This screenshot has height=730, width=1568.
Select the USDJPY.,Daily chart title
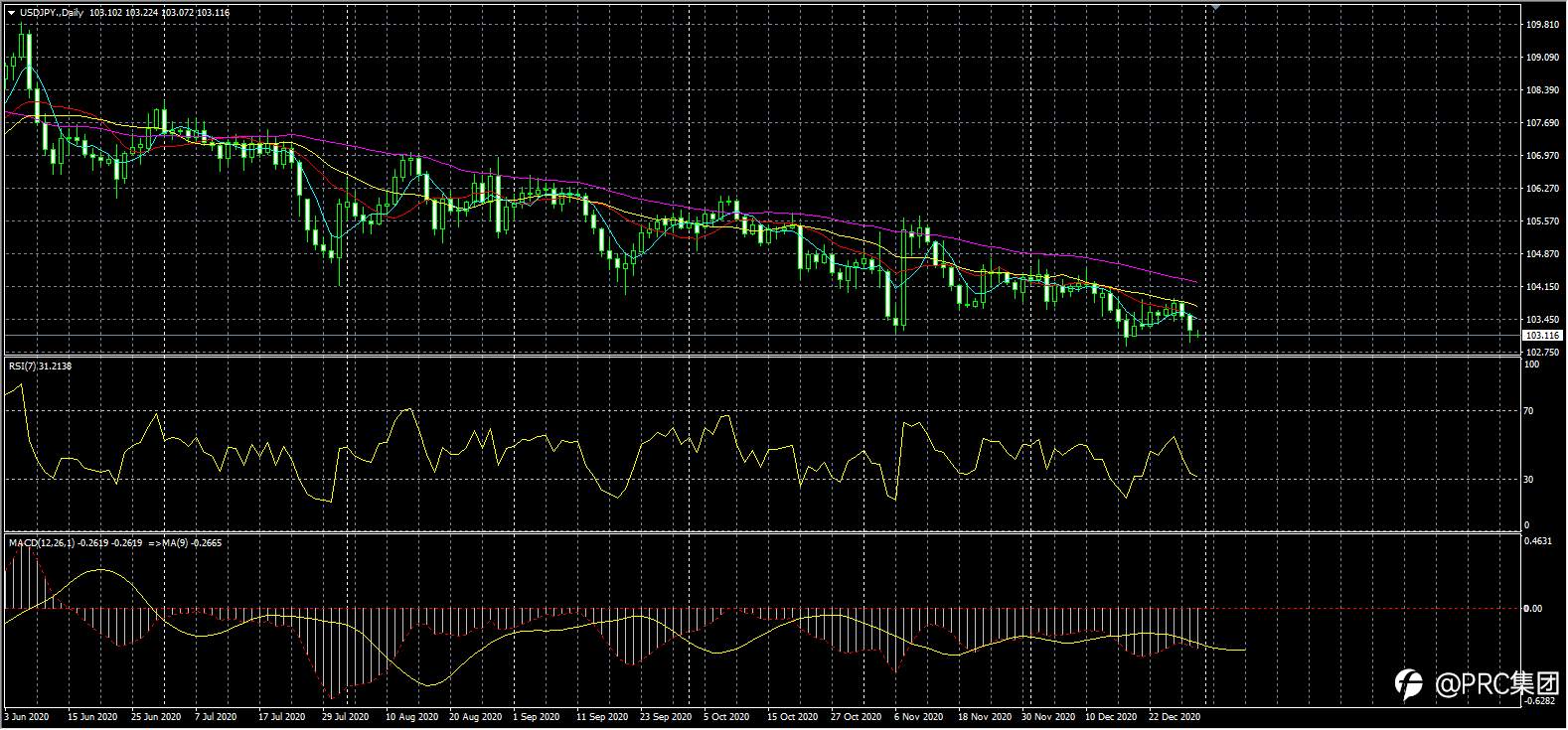pyautogui.click(x=52, y=12)
